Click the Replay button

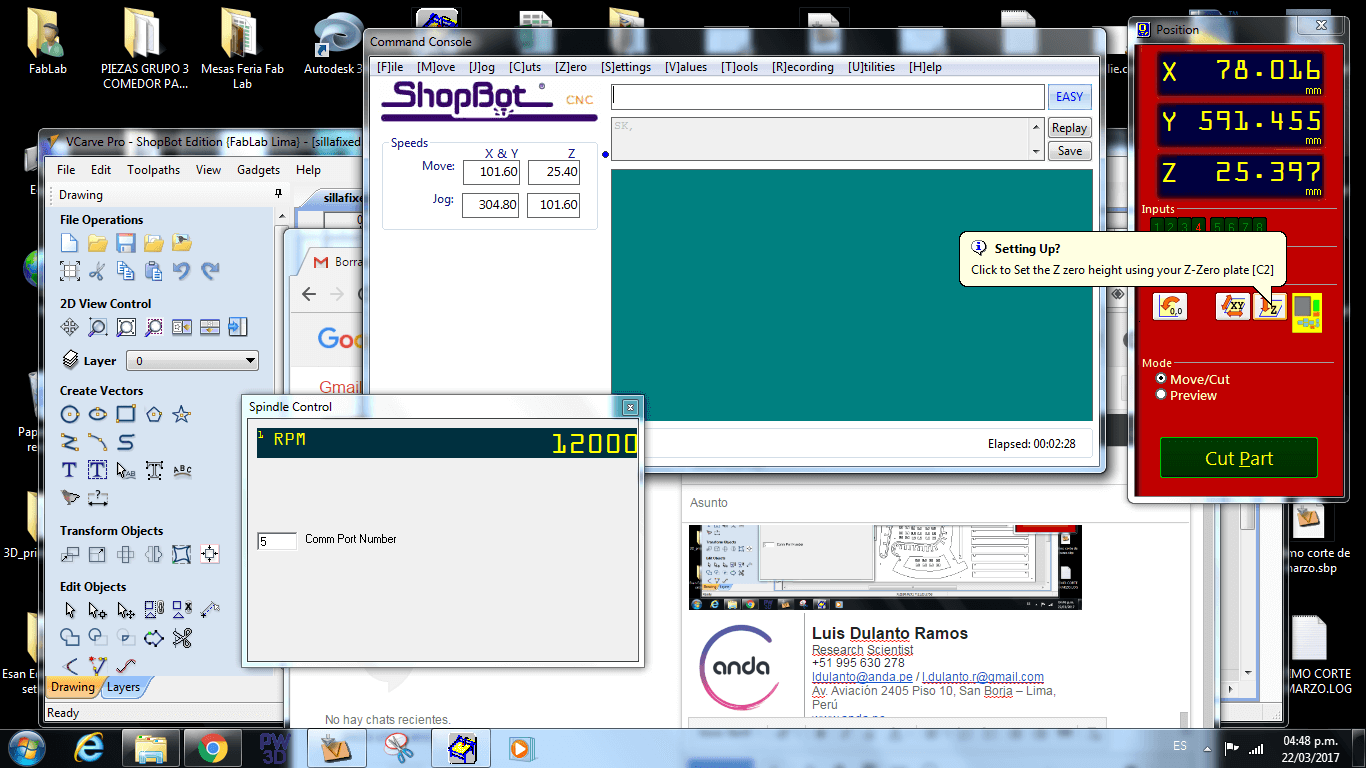[x=1069, y=128]
